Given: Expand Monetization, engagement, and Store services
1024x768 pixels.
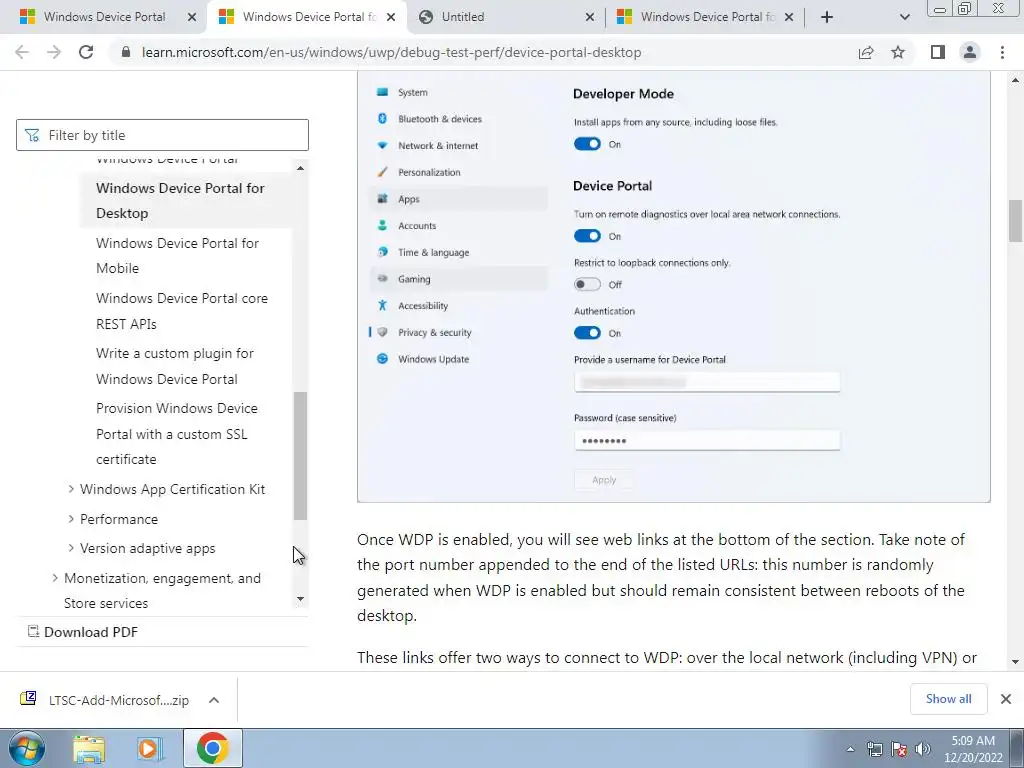Looking at the screenshot, I should pyautogui.click(x=55, y=578).
